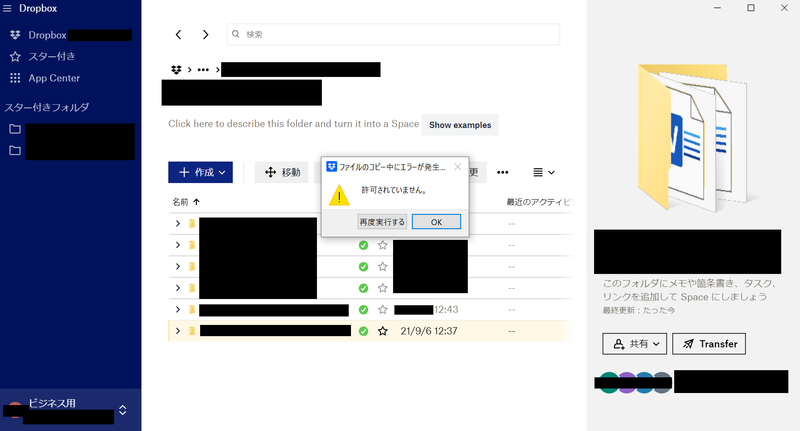This screenshot has width=800, height=431.
Task: Open スター付き in the sidebar
Action: click(x=43, y=56)
